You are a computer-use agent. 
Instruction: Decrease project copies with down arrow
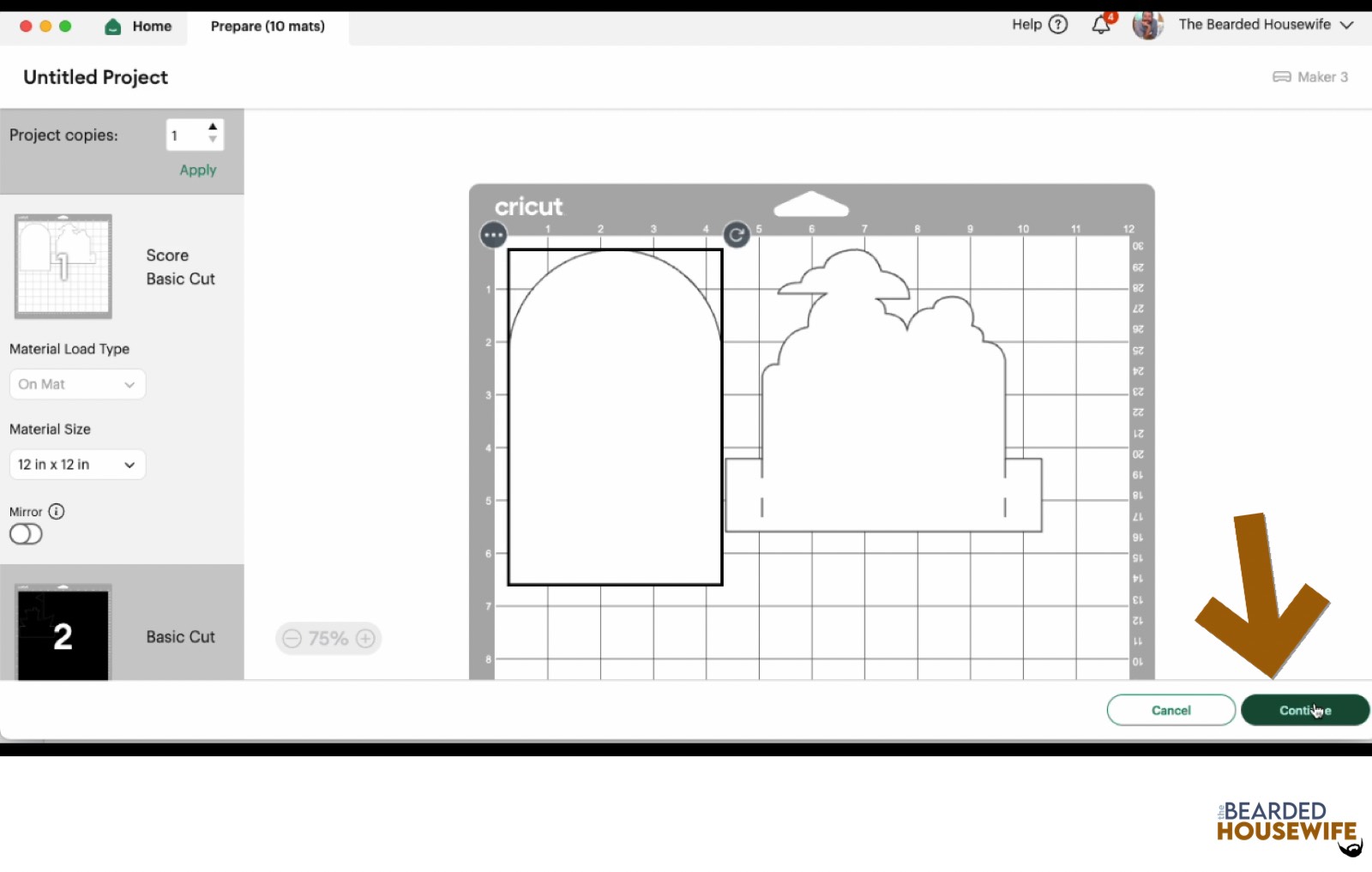[213, 140]
